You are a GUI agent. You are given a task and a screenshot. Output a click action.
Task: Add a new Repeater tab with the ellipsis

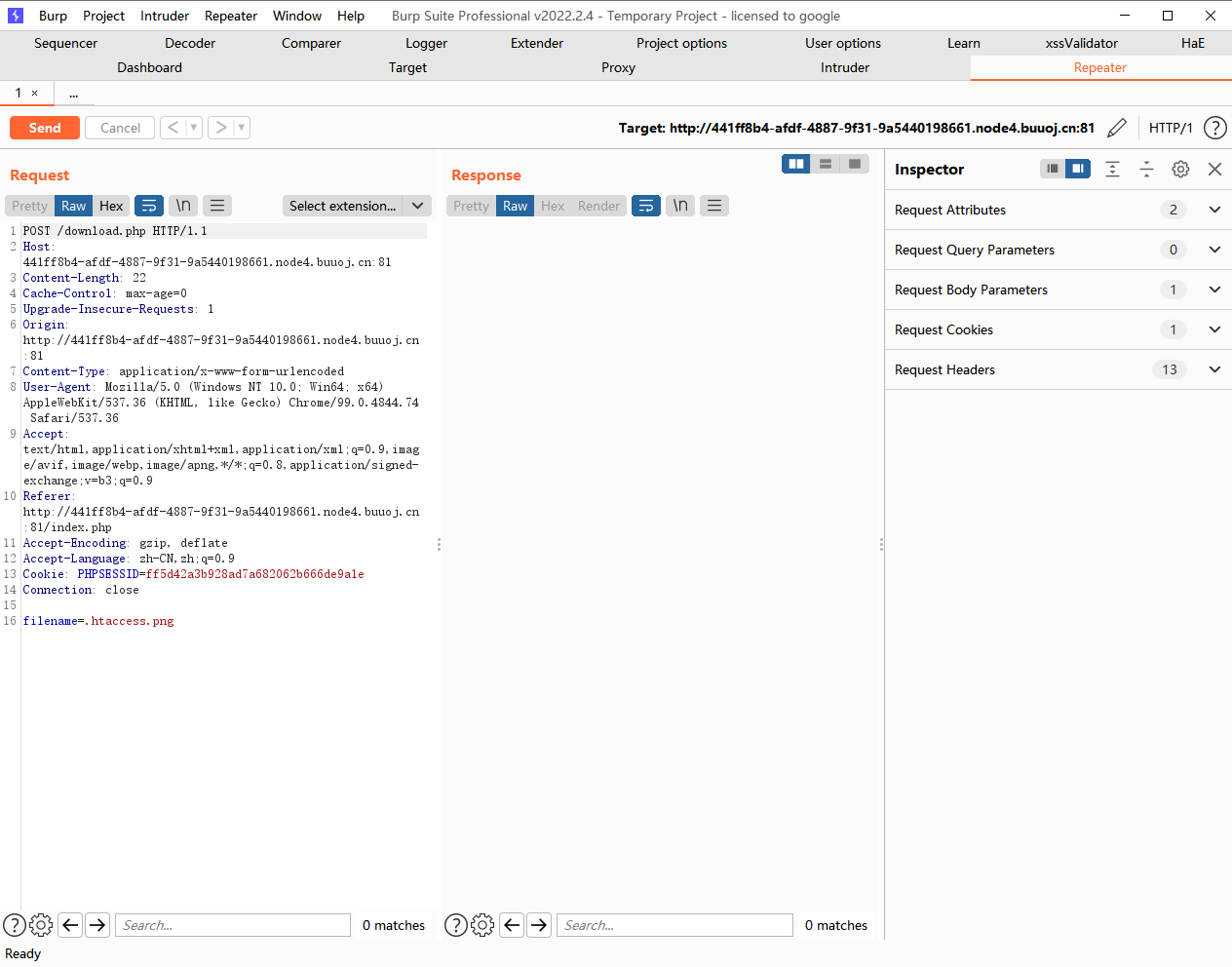point(73,94)
